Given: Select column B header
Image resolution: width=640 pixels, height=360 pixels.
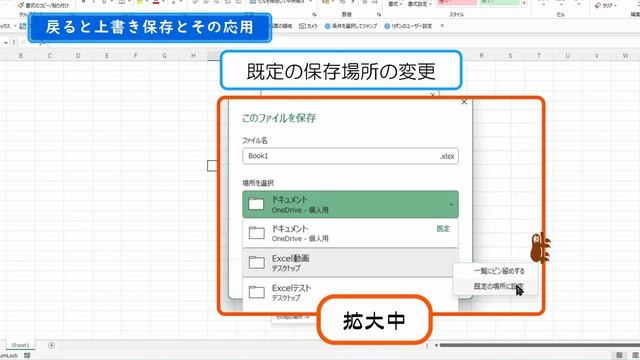Looking at the screenshot, I should [x=20, y=56].
